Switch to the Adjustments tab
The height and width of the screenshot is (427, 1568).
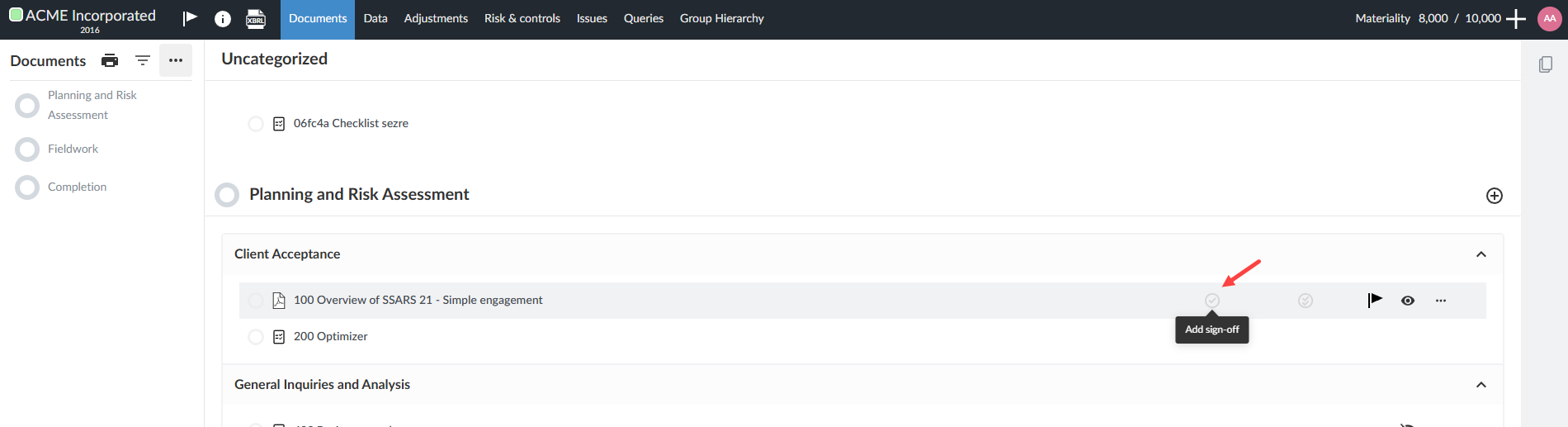436,18
